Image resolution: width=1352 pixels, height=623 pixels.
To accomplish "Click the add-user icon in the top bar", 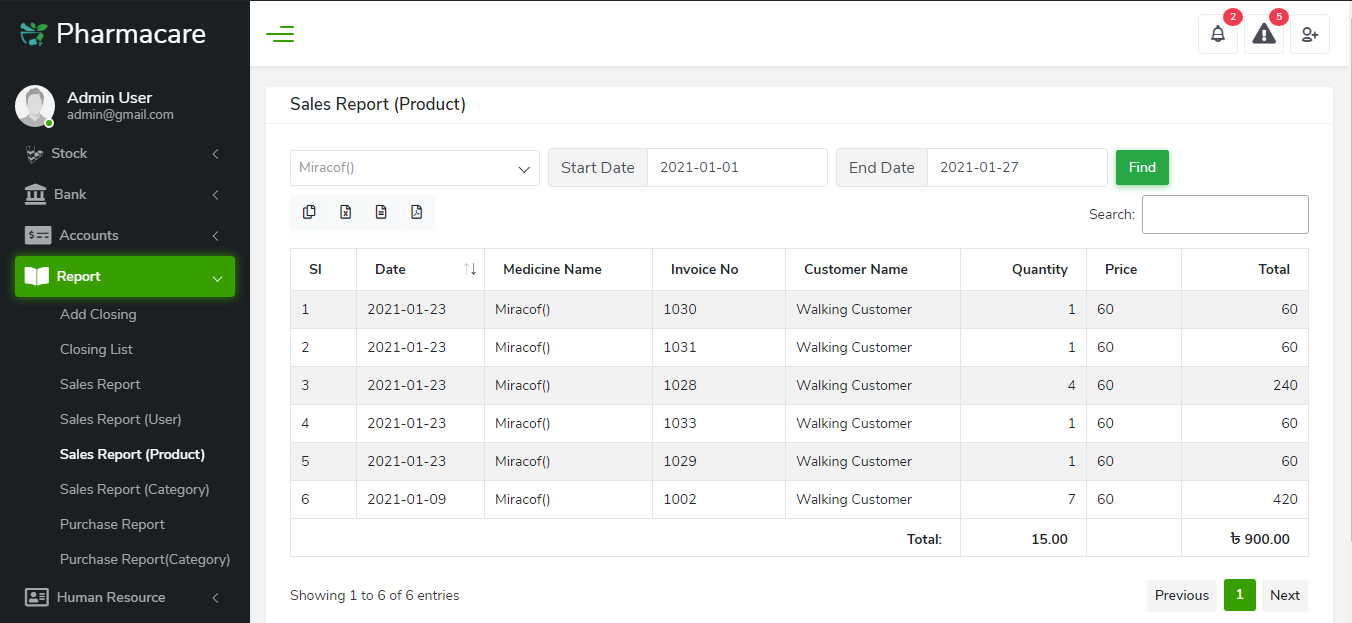I will click(x=1309, y=33).
